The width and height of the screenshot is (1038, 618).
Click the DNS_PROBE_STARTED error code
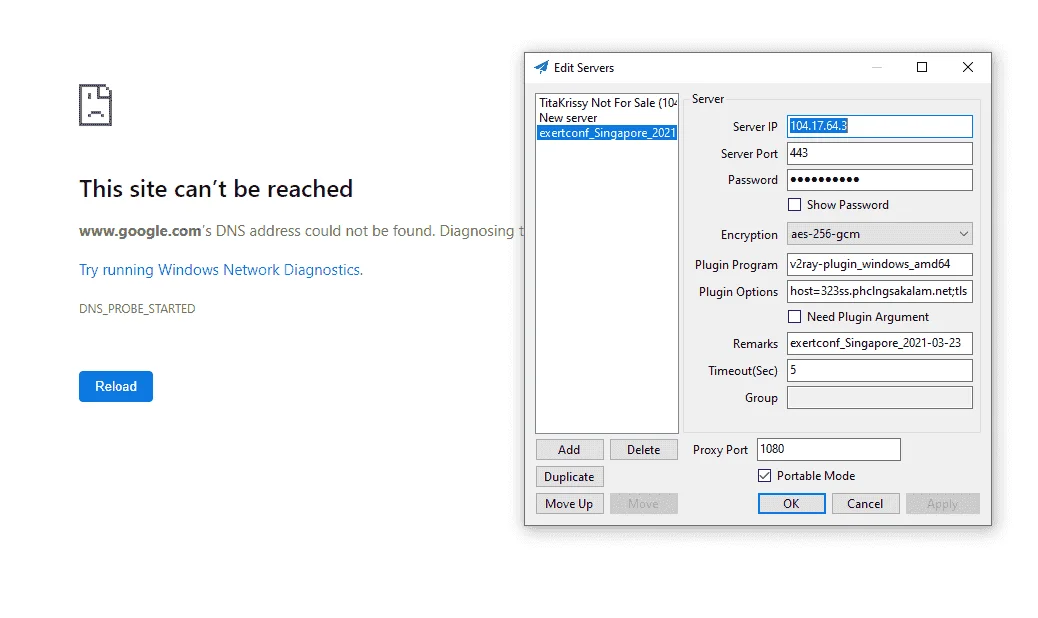coord(137,309)
